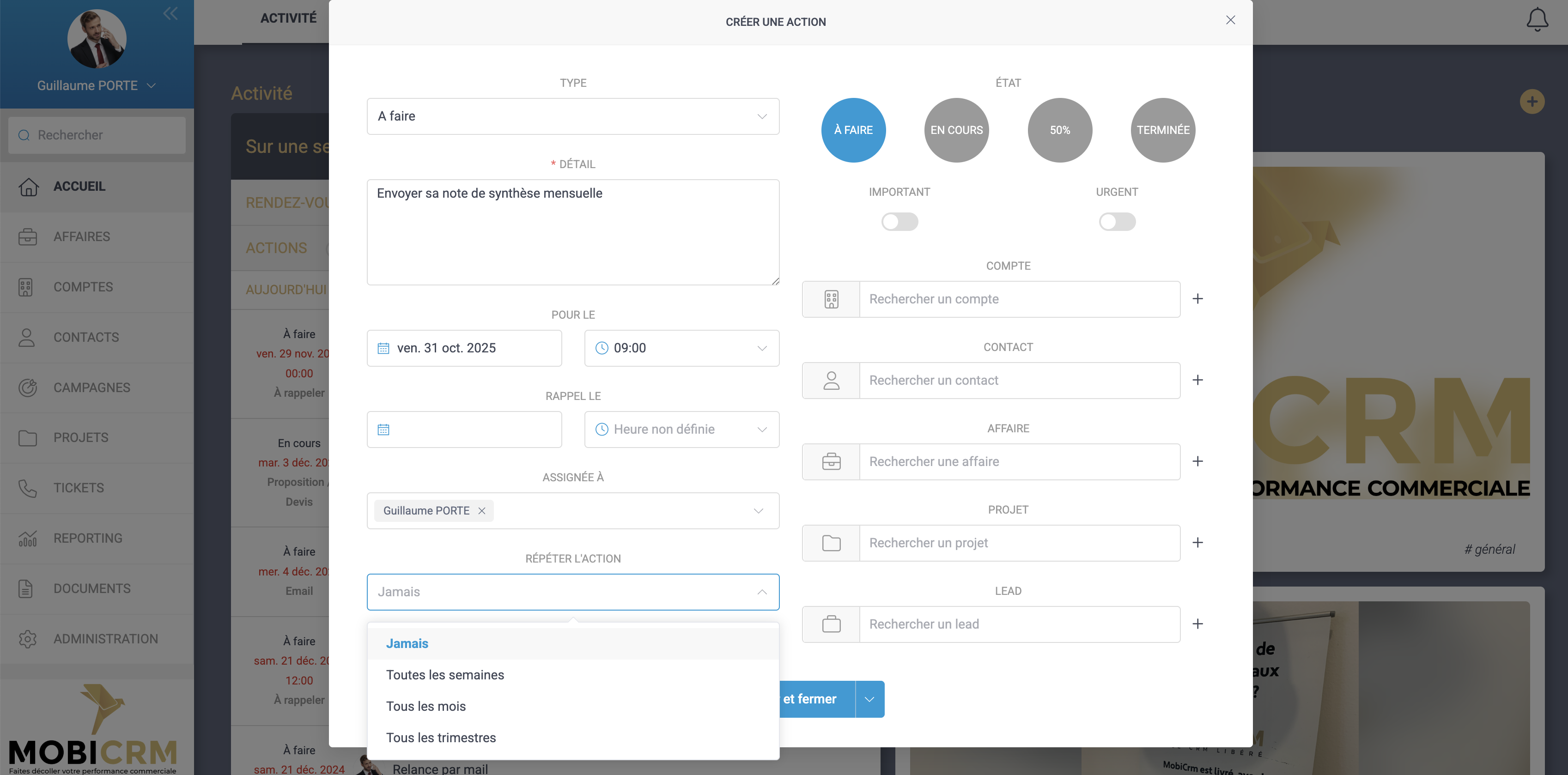Screen dimensions: 1568x775
Task: Choose Toutes les semaines option
Action: pos(444,675)
